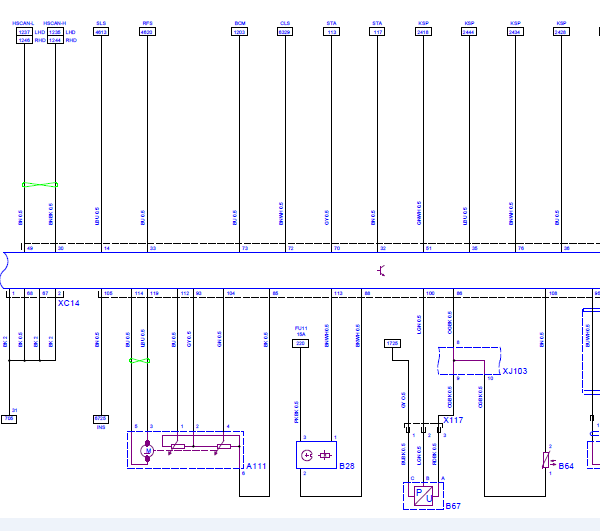Click the RFS signal label
Screen dimensions: 600x531
[147, 23]
